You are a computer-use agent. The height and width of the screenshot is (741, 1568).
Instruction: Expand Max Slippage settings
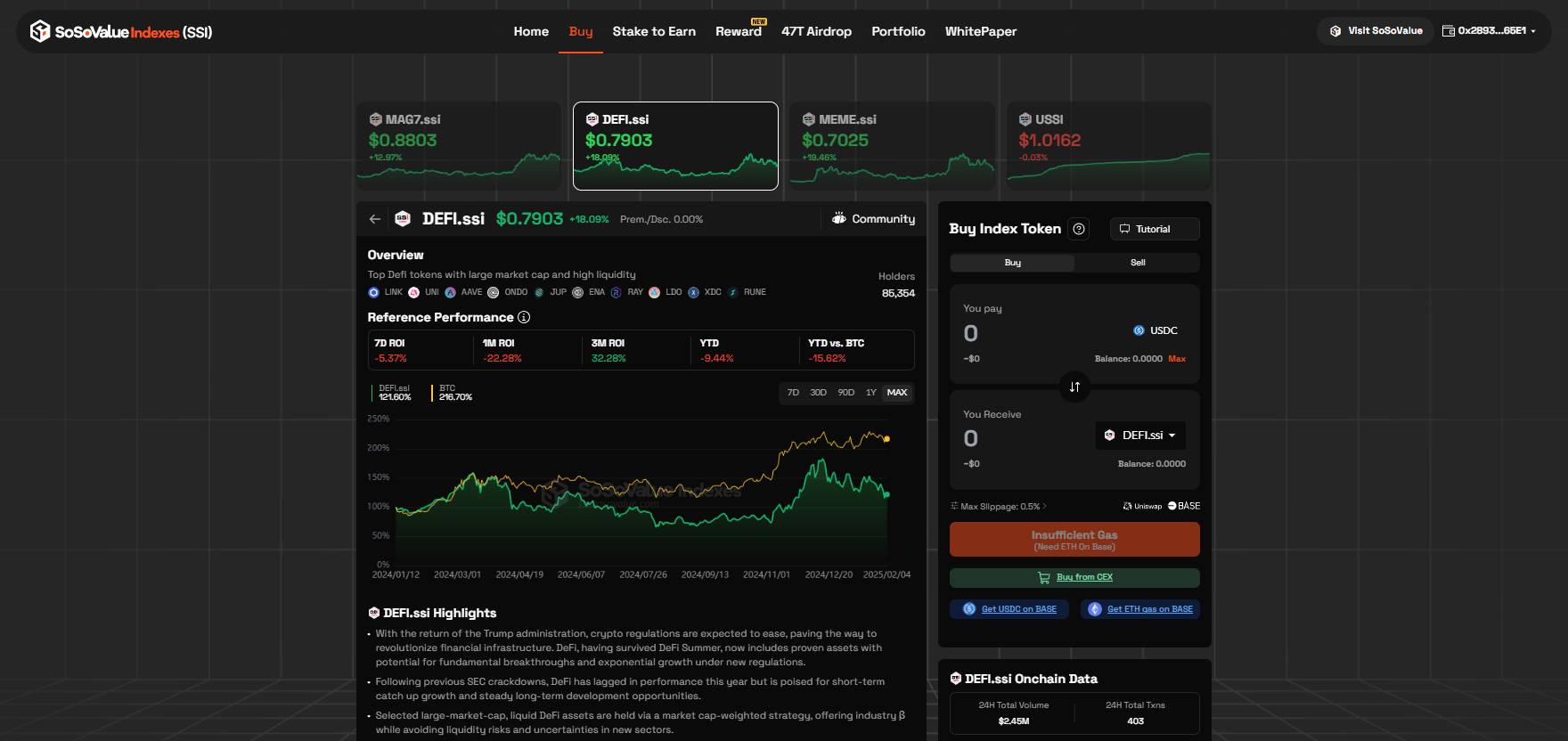(999, 506)
